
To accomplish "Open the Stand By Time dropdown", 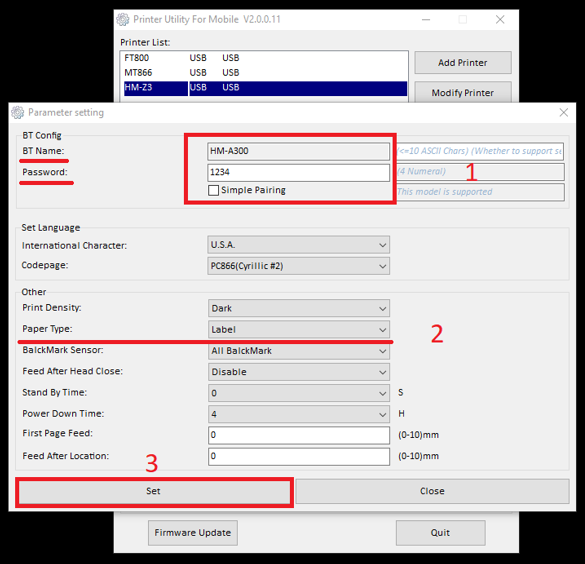I will [298, 393].
